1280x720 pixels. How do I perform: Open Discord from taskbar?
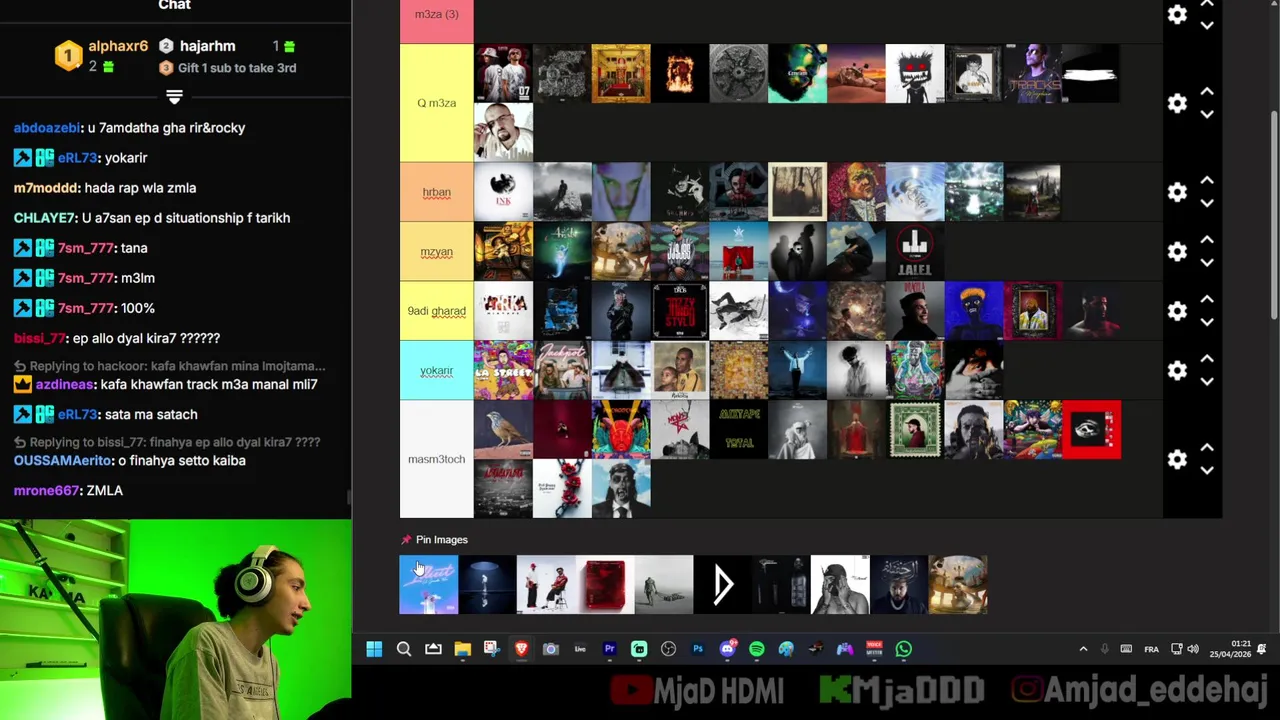(727, 649)
